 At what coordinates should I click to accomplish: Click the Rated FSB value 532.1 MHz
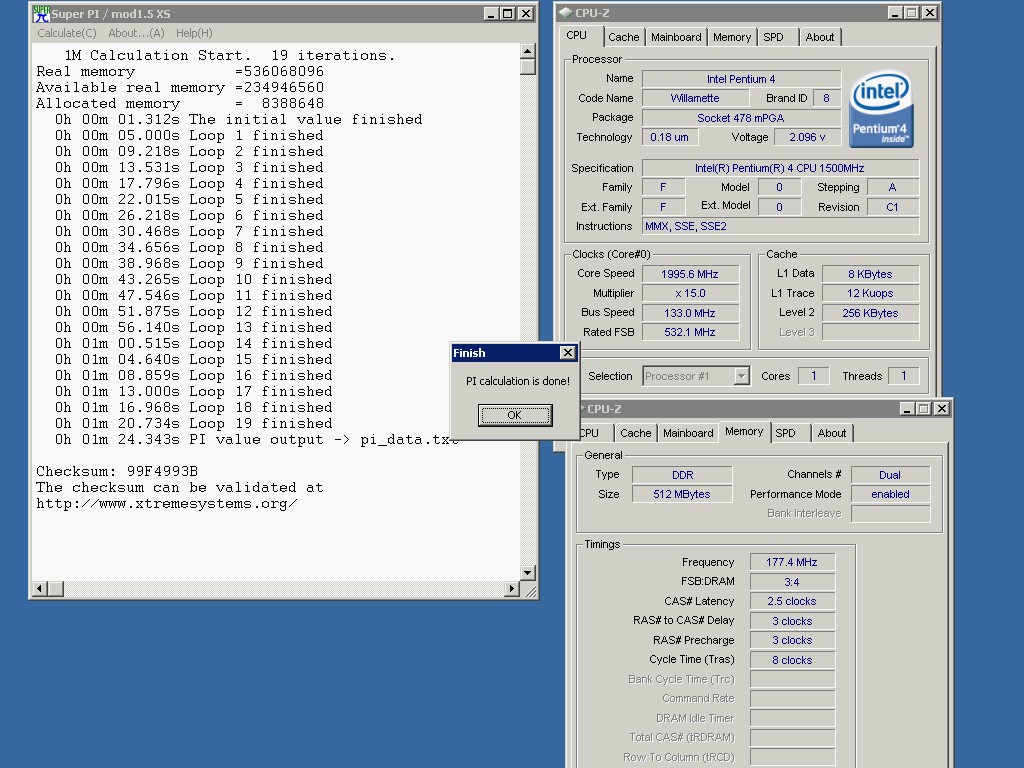click(x=690, y=332)
